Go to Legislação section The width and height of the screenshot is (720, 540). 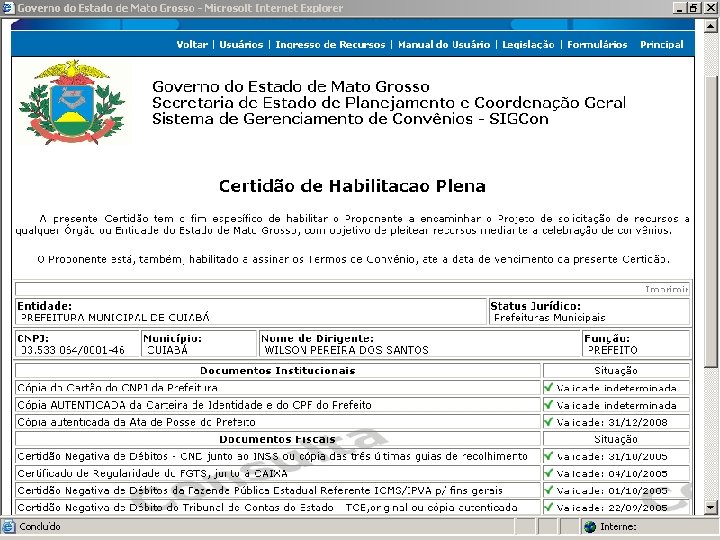tap(528, 45)
